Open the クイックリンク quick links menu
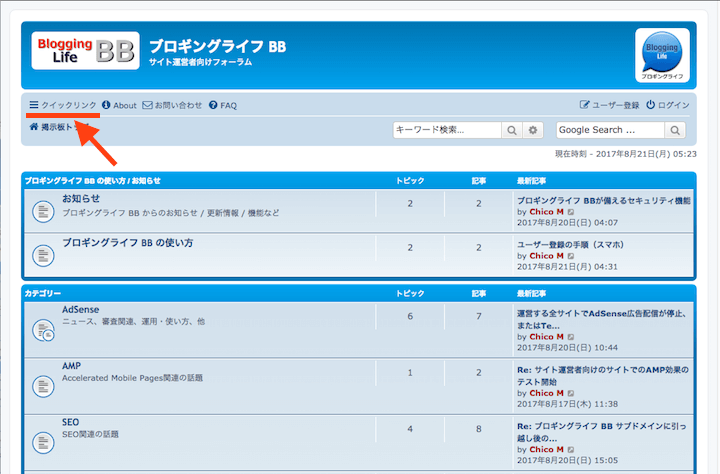 [63, 105]
